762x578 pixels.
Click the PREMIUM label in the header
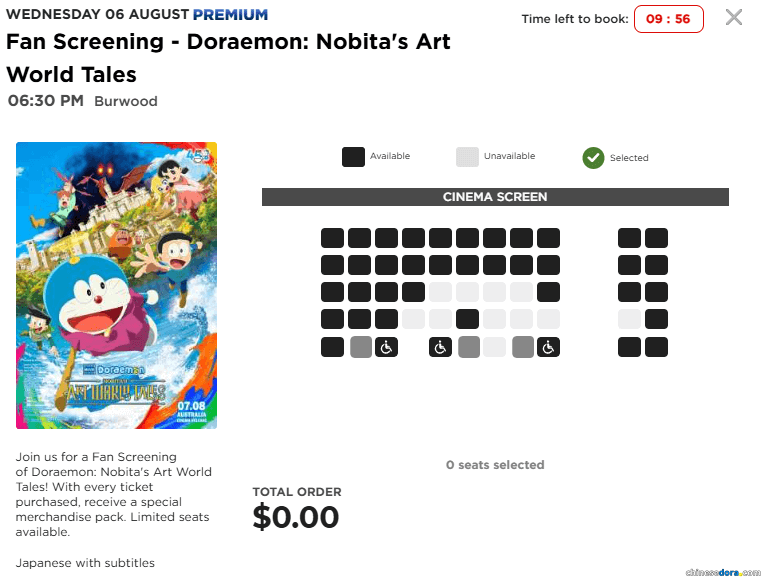click(230, 15)
